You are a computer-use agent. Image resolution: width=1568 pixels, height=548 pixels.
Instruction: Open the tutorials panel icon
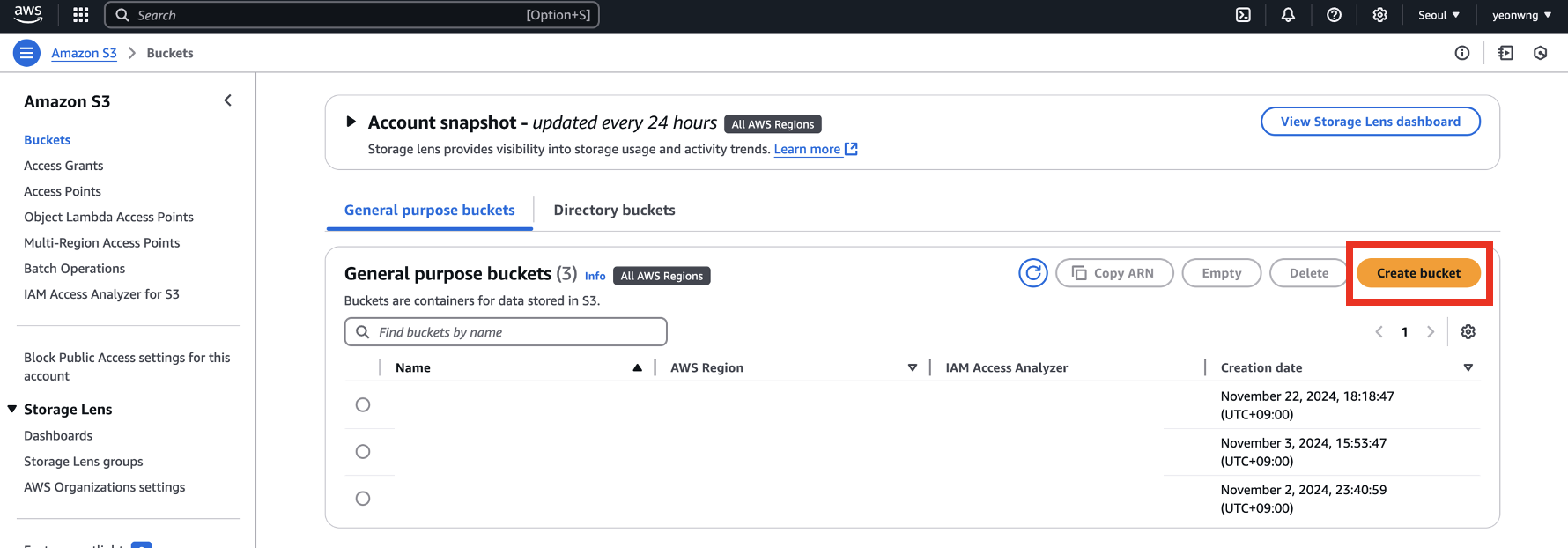point(1505,53)
